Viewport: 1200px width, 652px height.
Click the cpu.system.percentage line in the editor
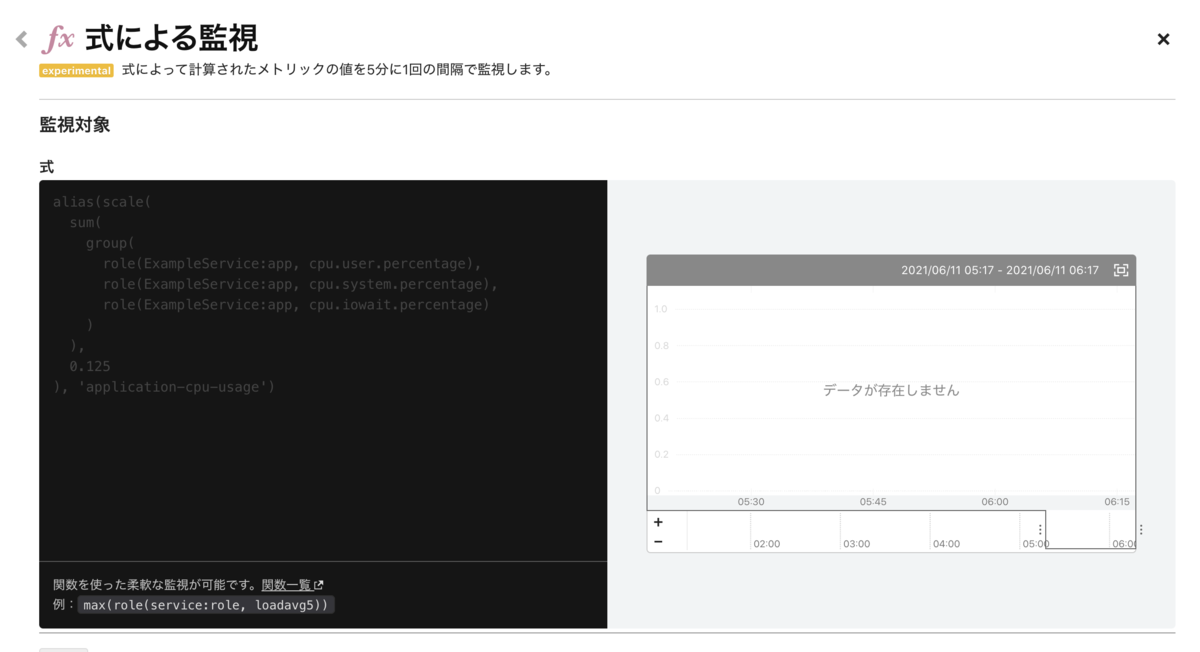point(300,284)
